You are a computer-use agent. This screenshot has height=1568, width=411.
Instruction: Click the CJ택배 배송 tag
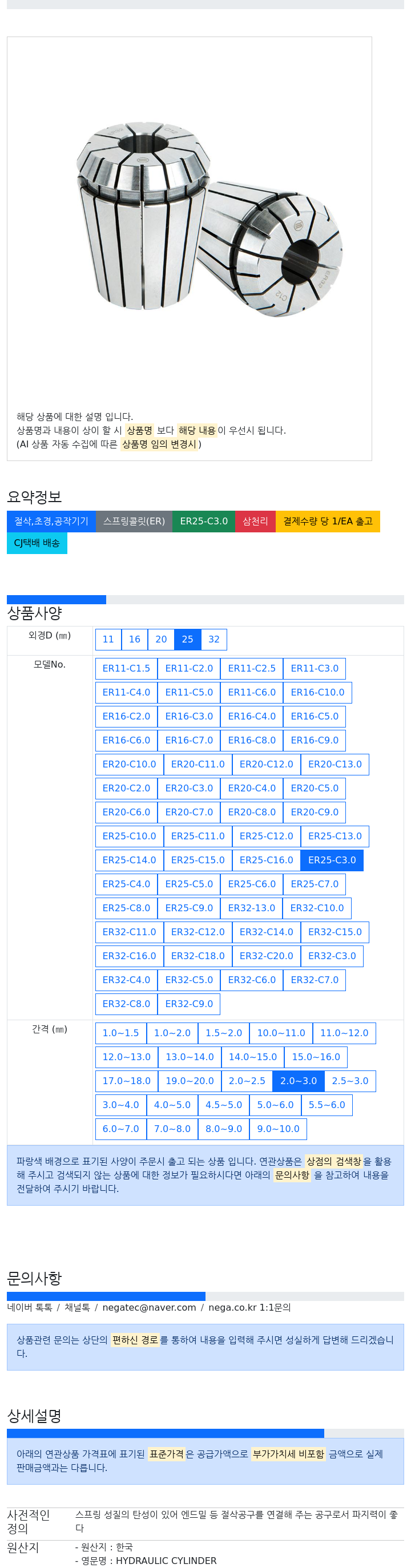coord(37,543)
